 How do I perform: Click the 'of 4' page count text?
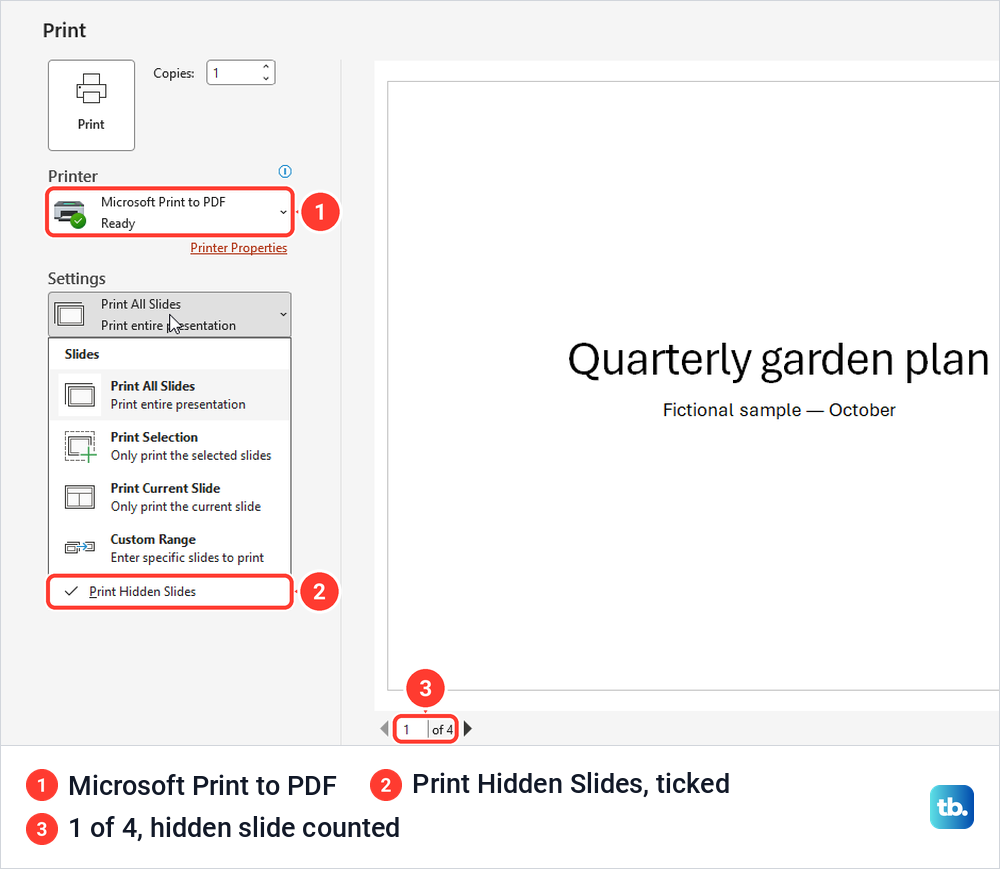click(442, 729)
